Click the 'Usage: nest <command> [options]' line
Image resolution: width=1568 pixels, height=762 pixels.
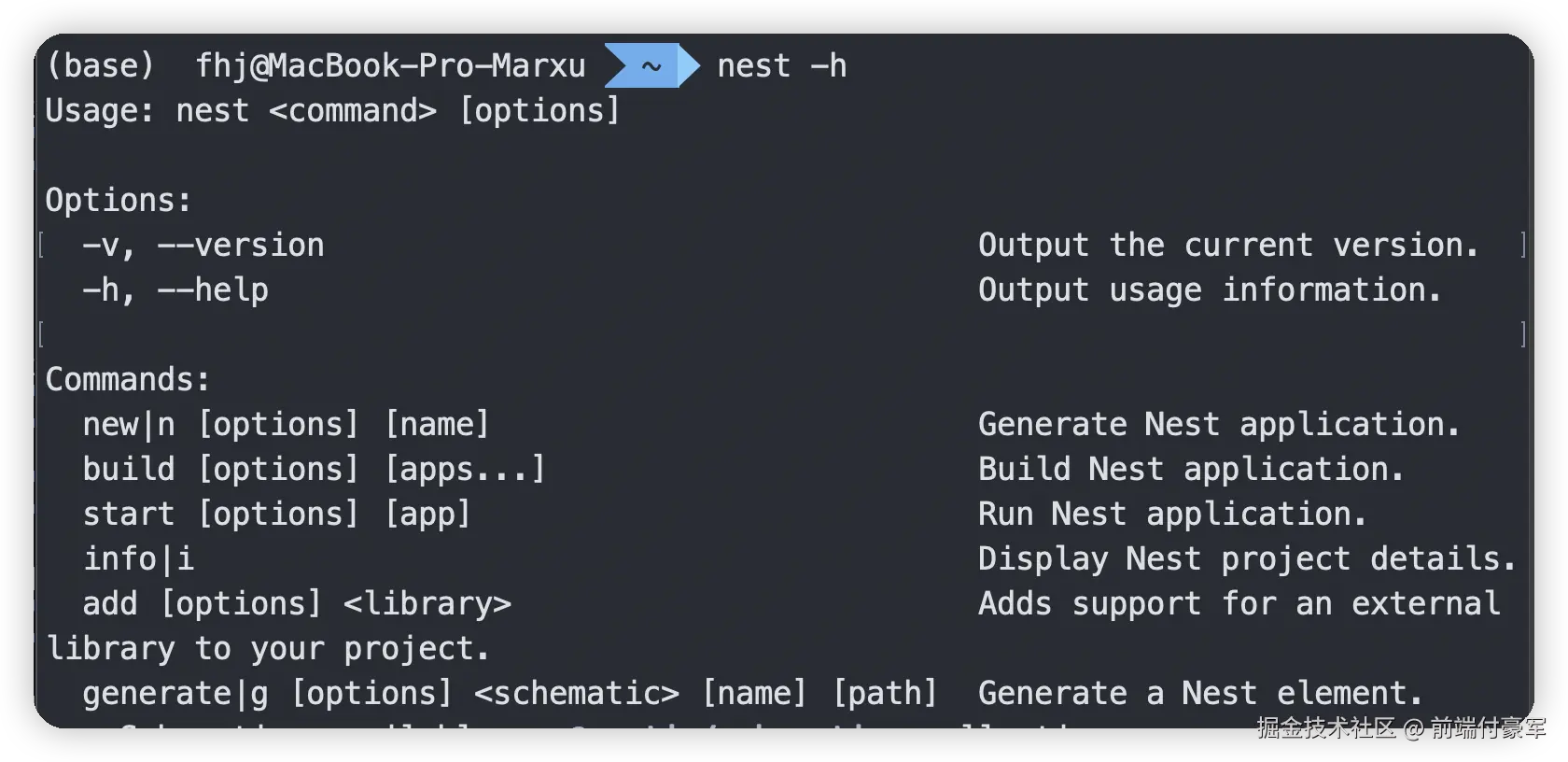(x=332, y=111)
